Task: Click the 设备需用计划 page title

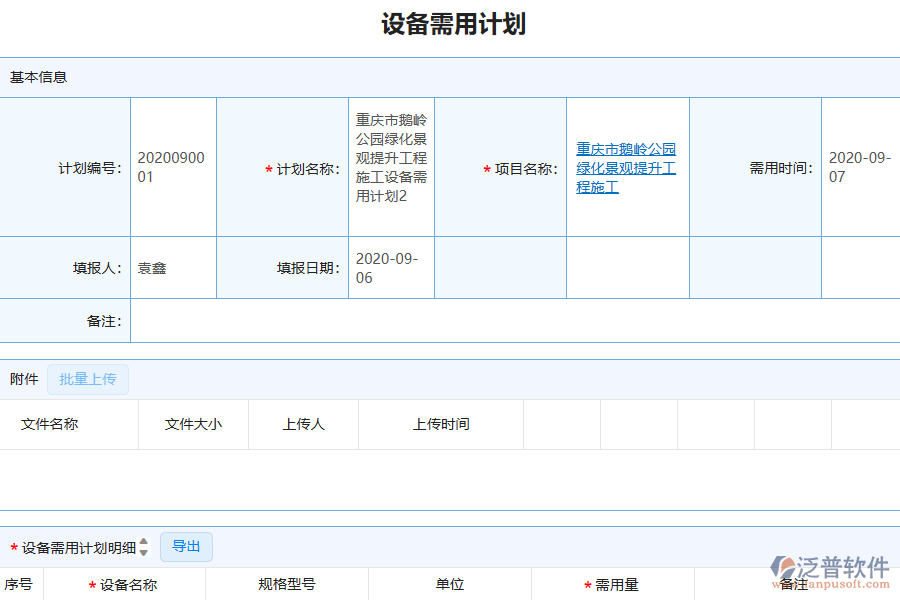Action: (450, 24)
